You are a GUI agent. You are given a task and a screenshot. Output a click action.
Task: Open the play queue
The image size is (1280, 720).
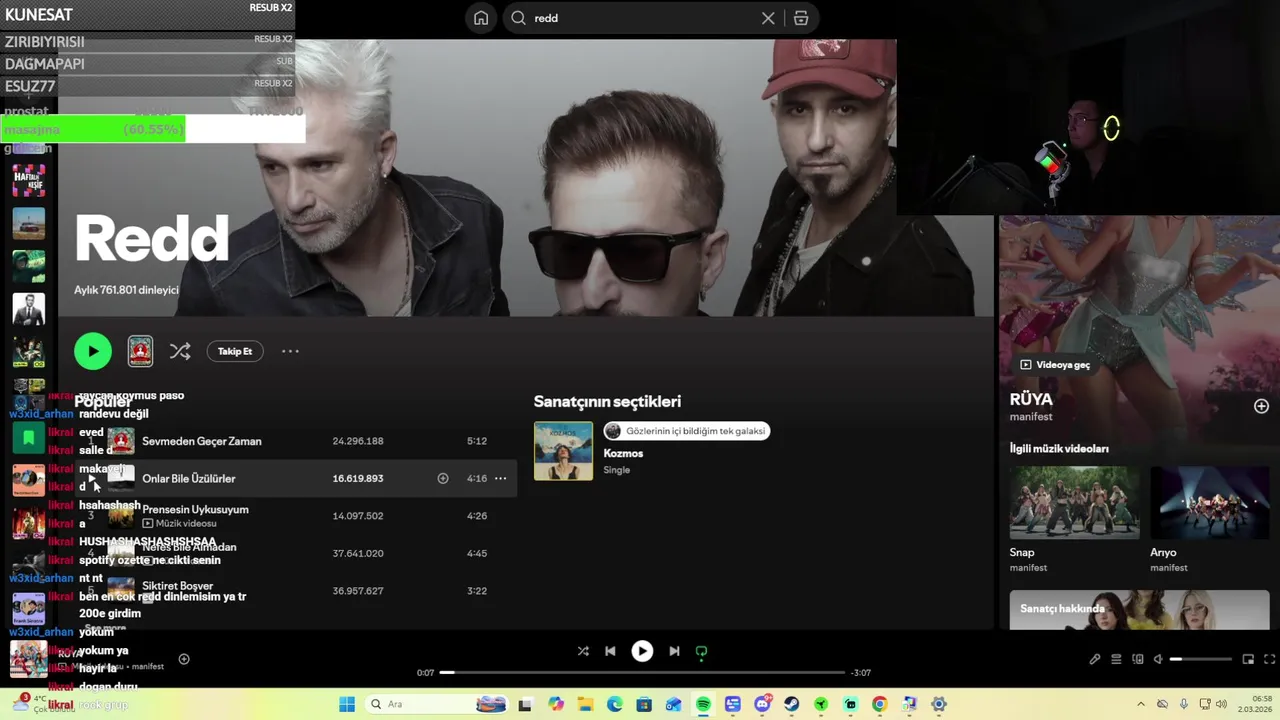[x=1116, y=659]
